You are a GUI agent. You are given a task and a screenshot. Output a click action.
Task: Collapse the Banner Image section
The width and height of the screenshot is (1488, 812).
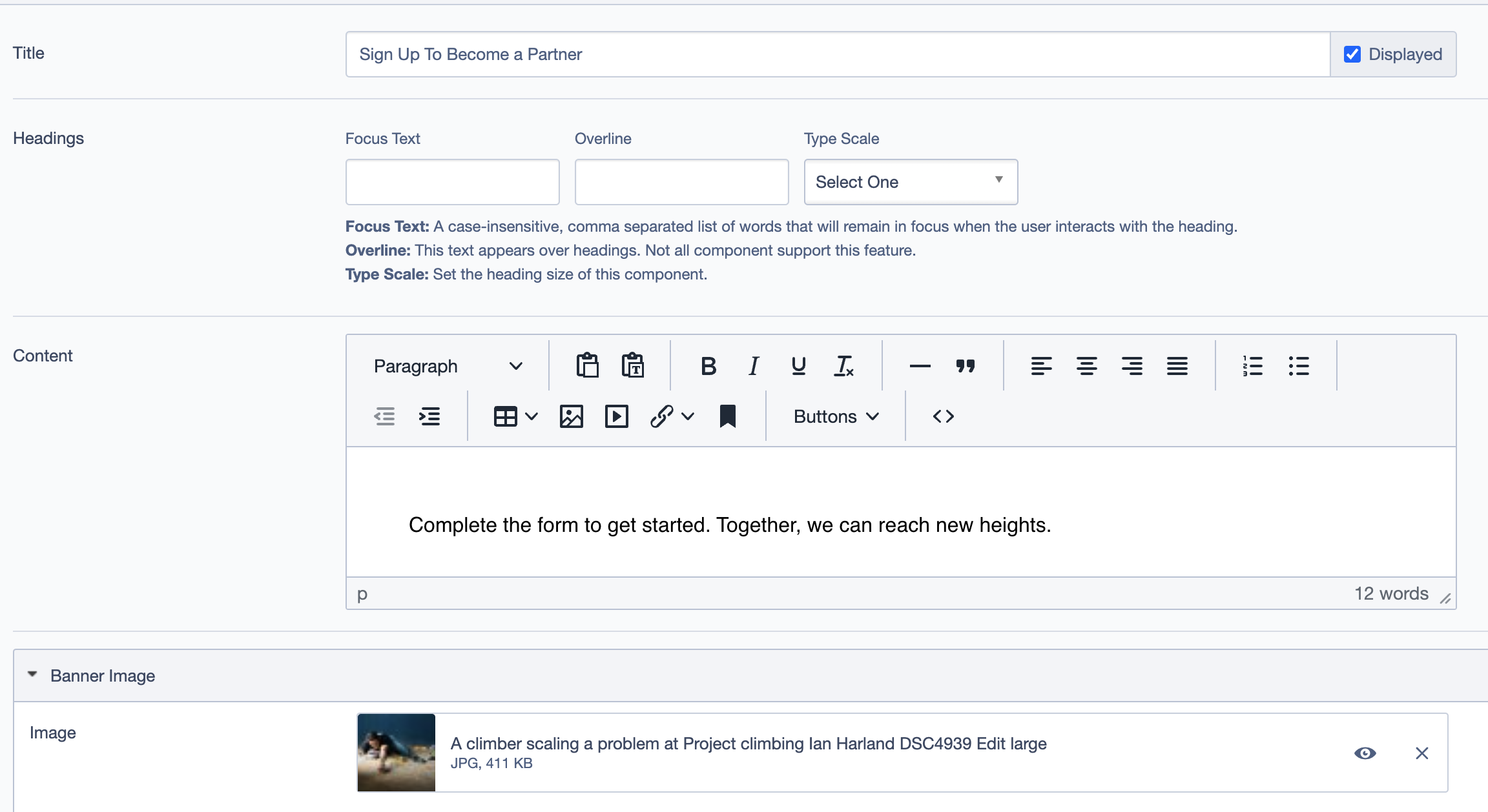(32, 675)
